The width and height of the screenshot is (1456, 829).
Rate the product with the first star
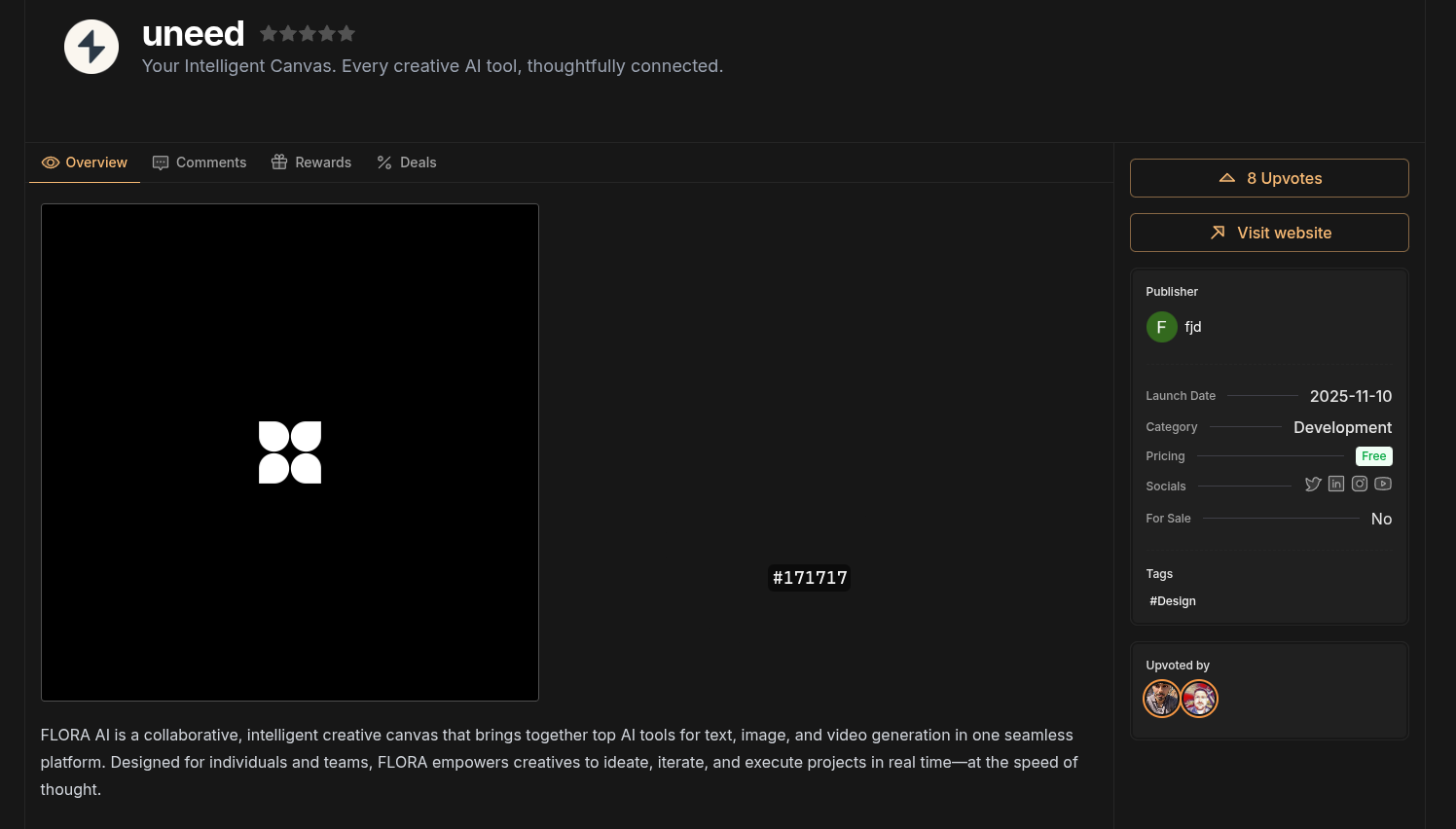(x=269, y=34)
